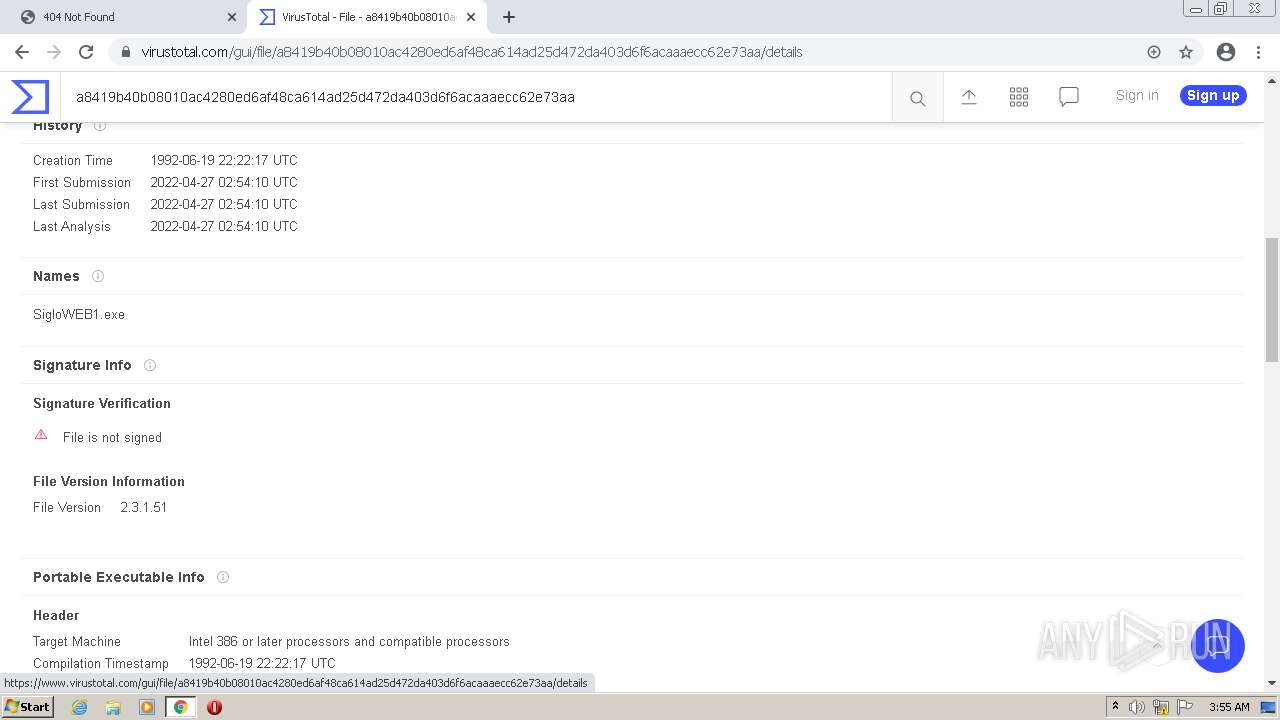
Task: Click the network tray icon
Action: point(1161,707)
